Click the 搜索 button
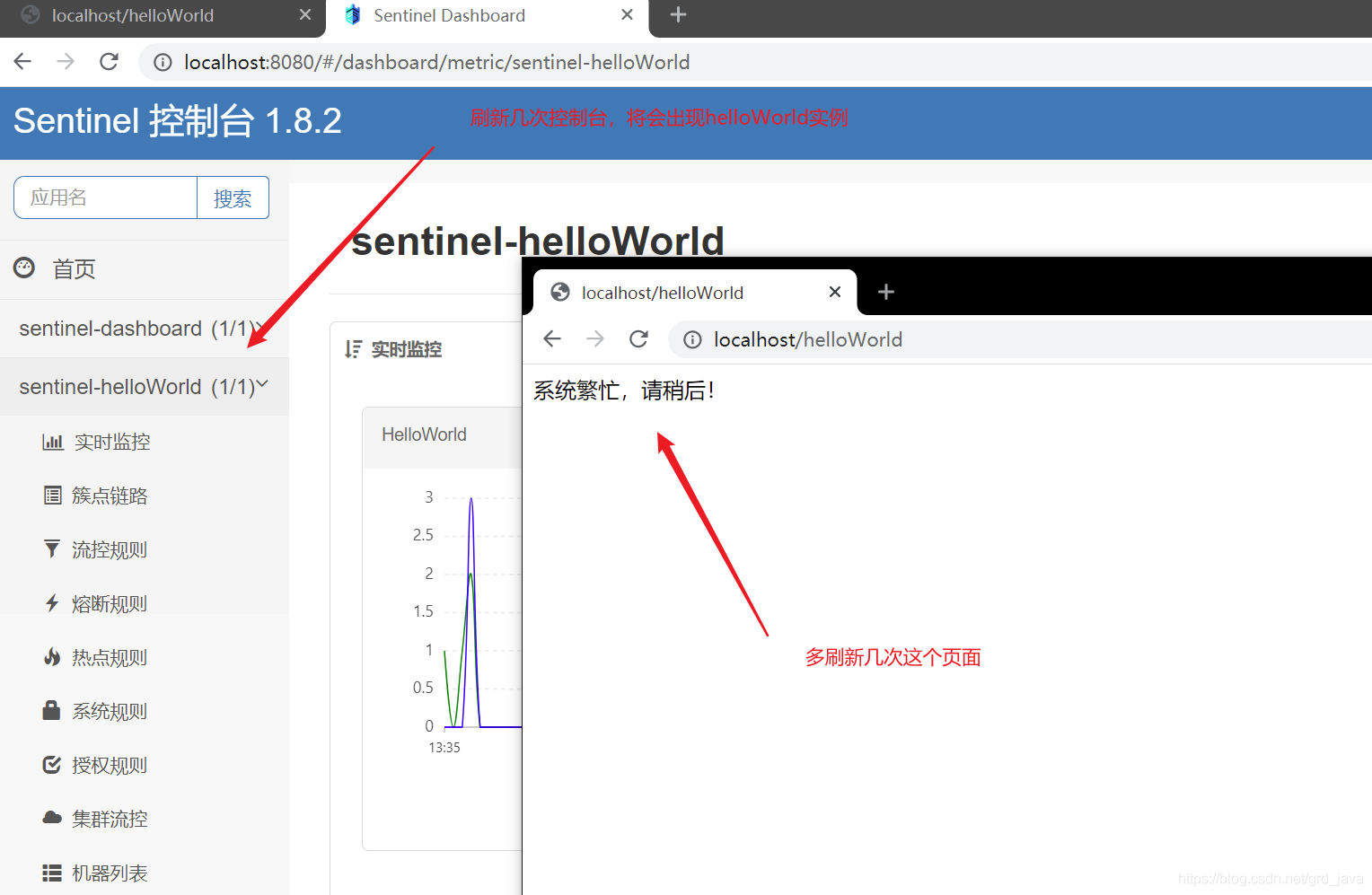Screen dimensions: 1372x895 (x=233, y=197)
